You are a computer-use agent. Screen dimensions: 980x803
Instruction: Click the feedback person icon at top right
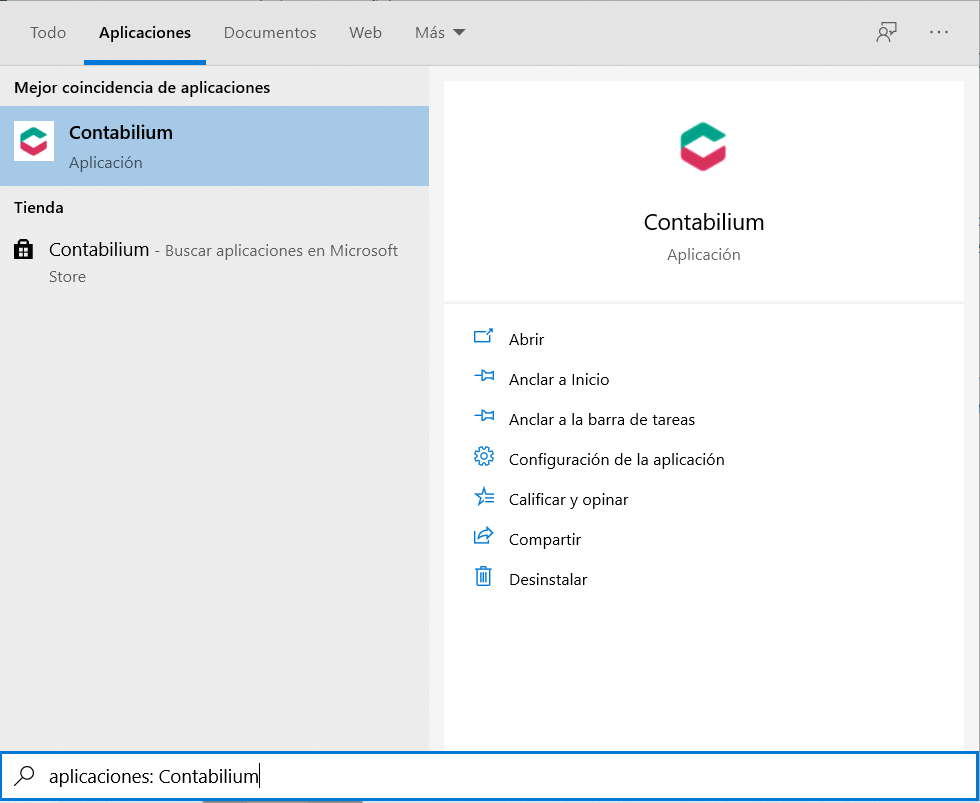click(x=886, y=32)
